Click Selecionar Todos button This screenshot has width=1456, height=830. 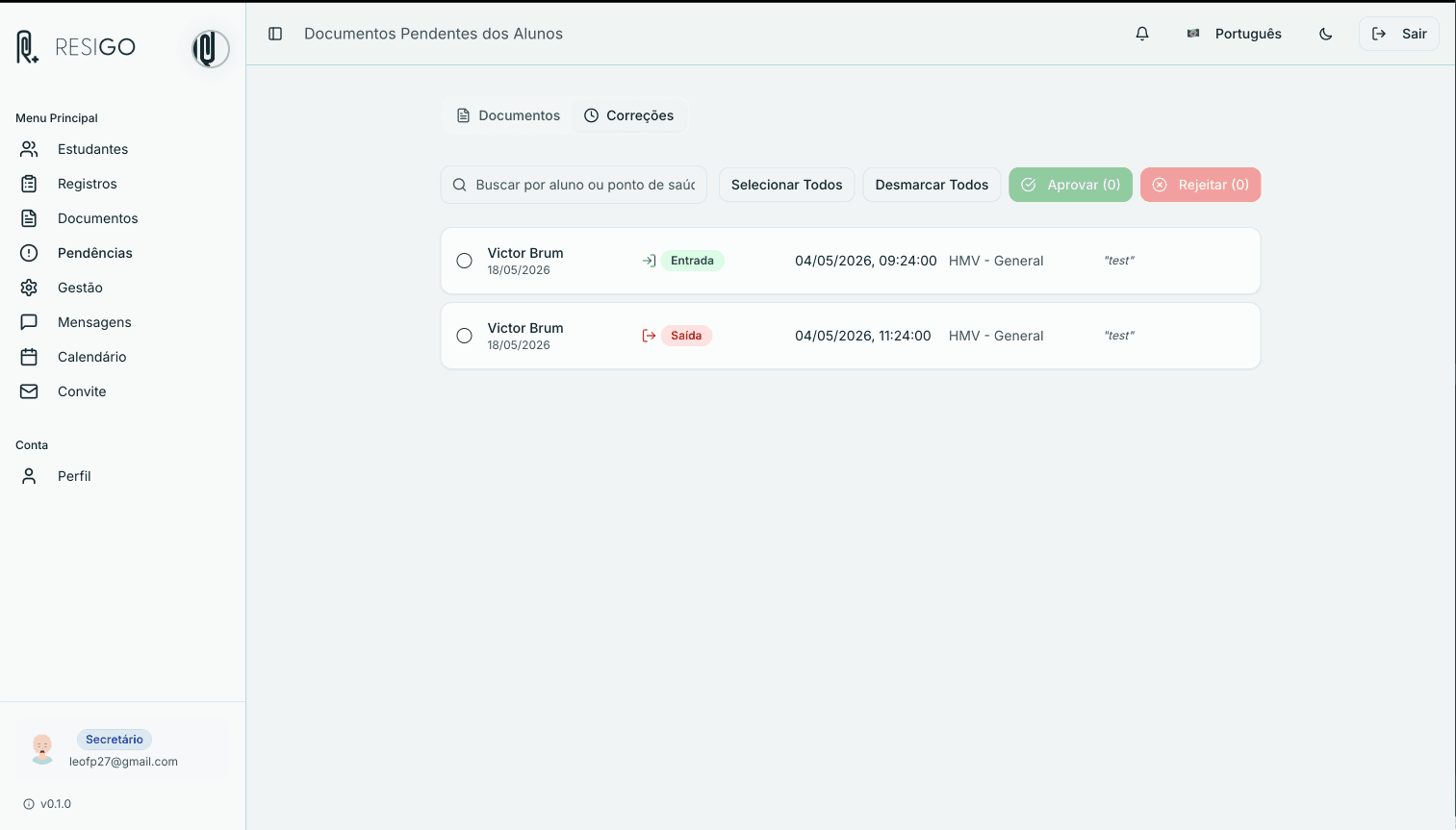click(786, 185)
